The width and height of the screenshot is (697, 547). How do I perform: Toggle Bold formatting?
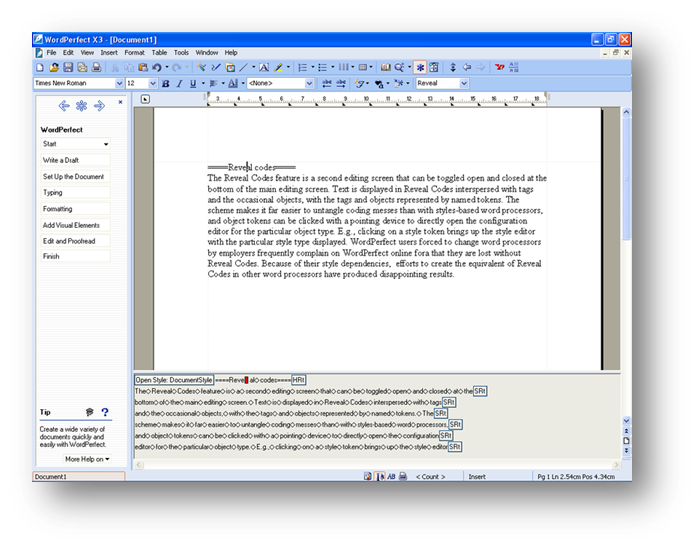click(165, 84)
